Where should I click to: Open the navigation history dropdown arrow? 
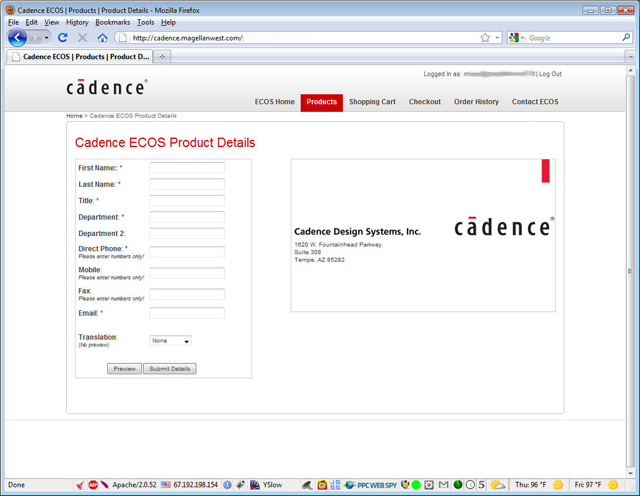(x=47, y=38)
